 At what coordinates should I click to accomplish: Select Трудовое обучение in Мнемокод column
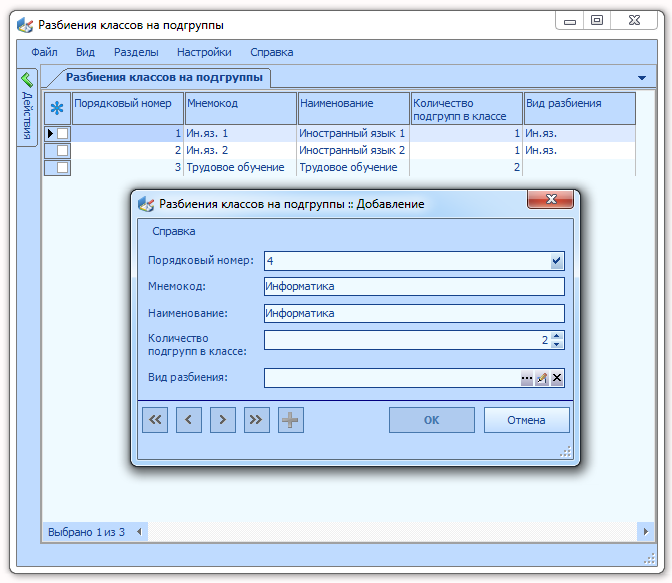point(240,167)
